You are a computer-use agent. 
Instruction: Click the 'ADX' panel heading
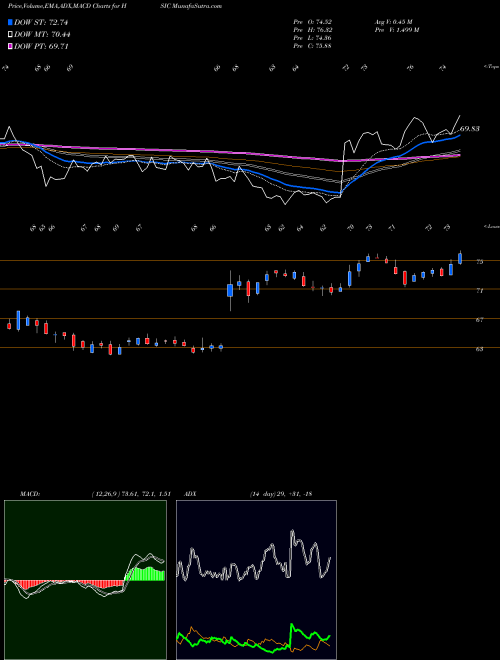(x=190, y=494)
